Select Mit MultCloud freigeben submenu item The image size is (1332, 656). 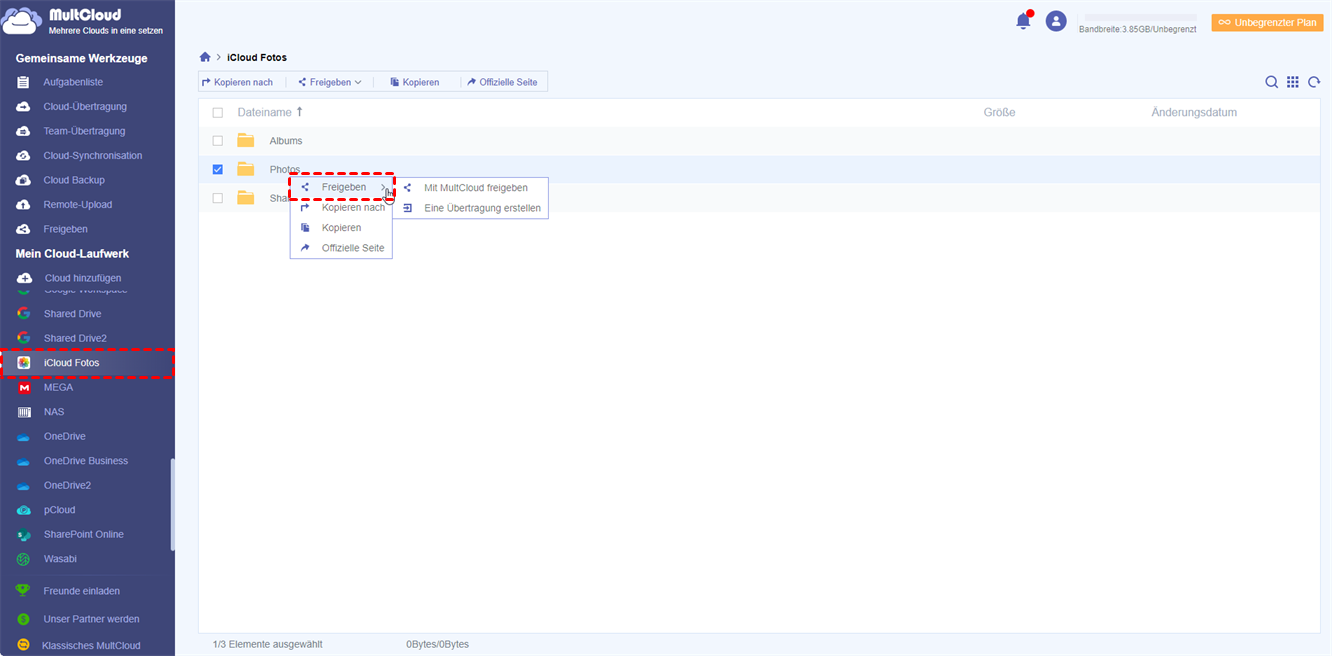tap(471, 188)
